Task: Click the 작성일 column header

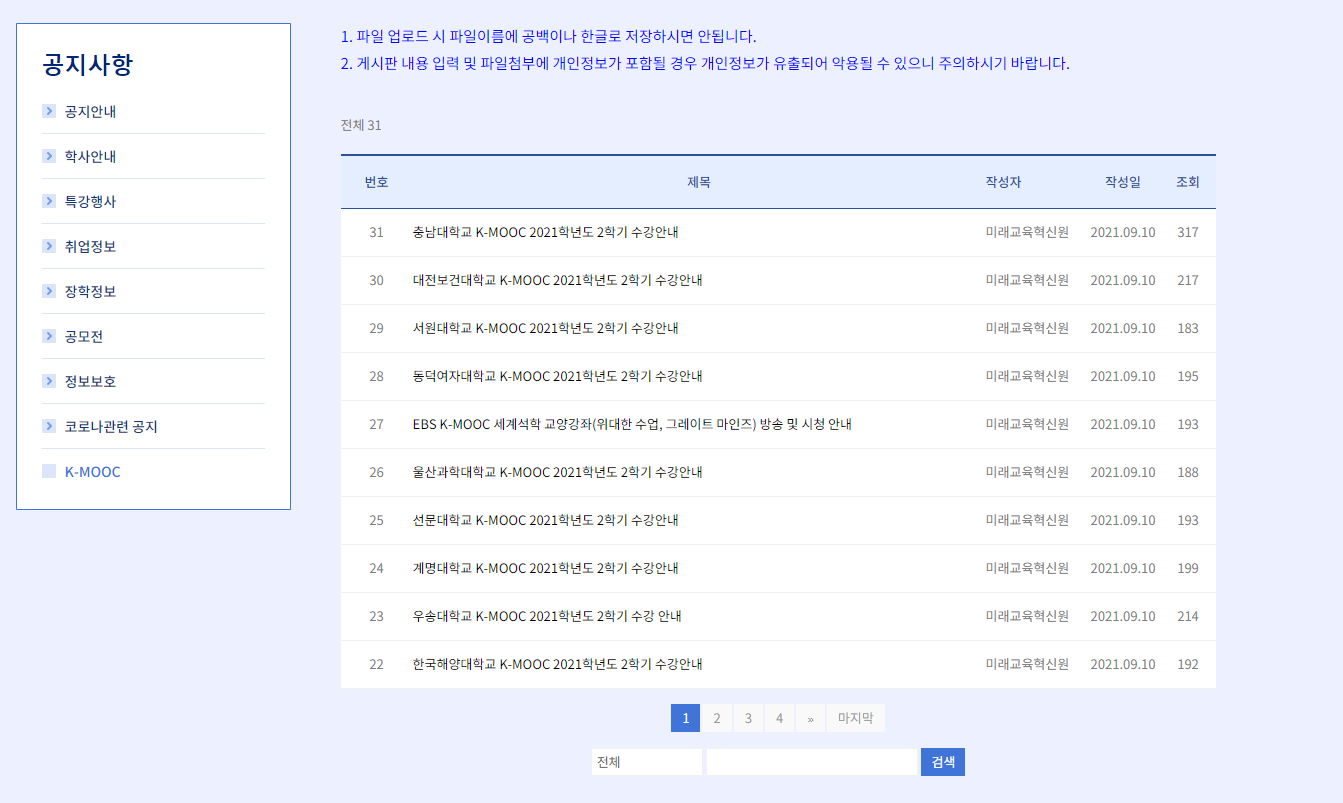Action: click(x=1123, y=182)
